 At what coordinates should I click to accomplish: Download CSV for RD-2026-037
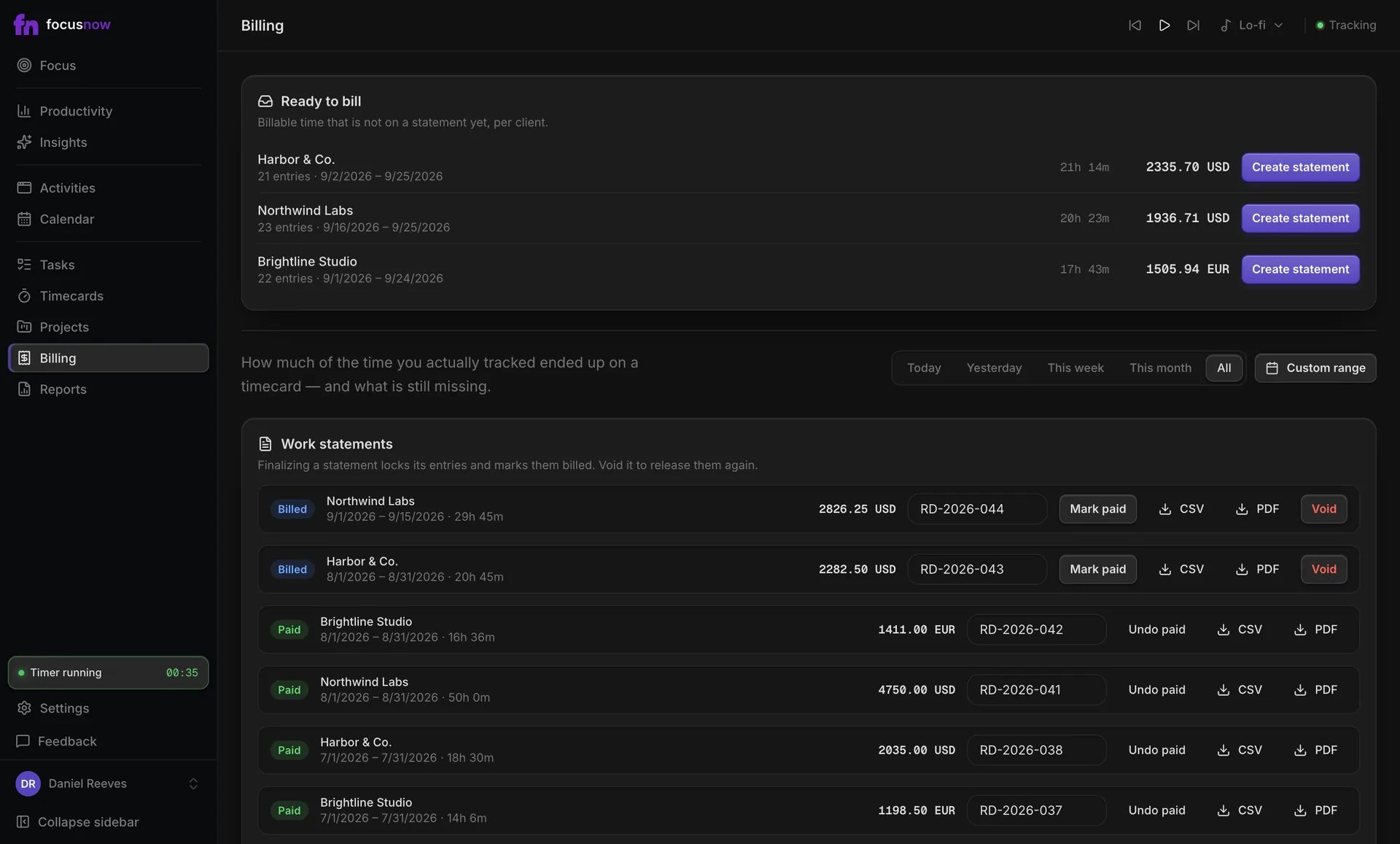(x=1240, y=810)
